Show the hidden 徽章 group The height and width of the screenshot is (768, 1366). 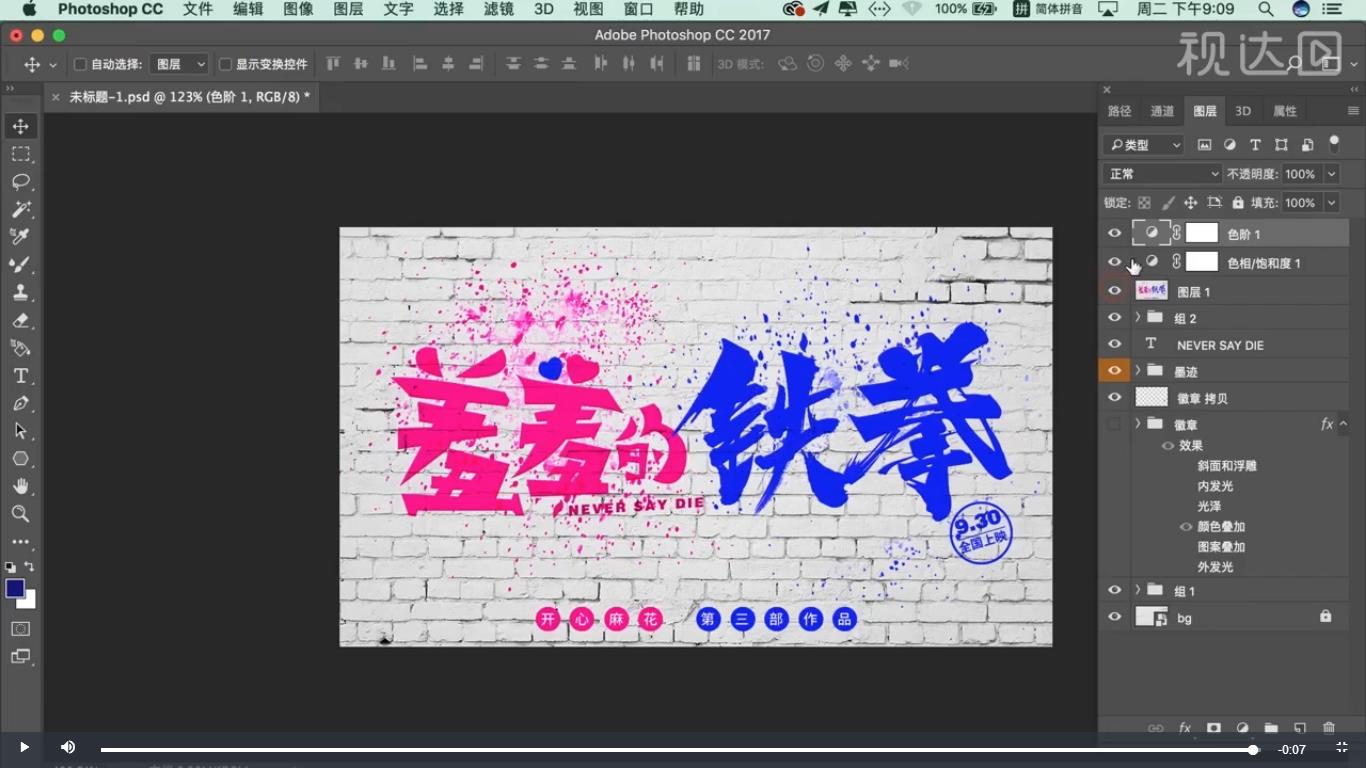point(1115,424)
